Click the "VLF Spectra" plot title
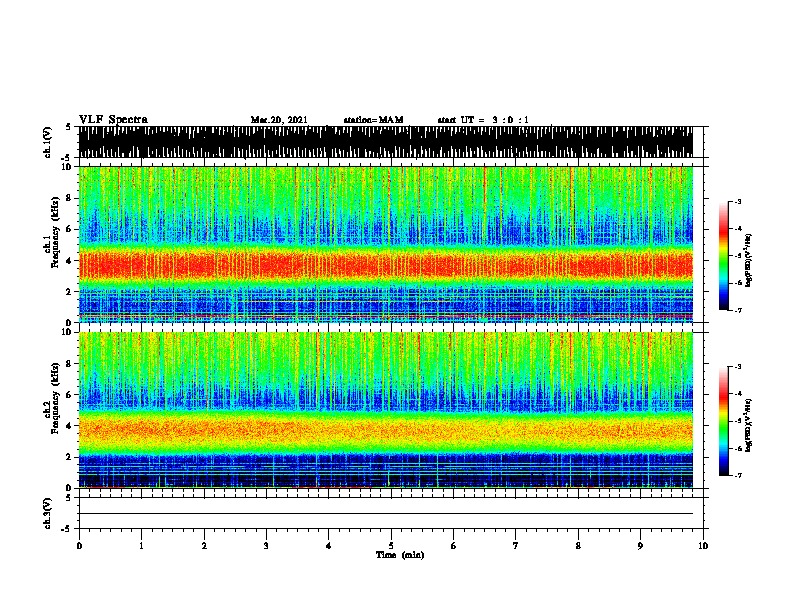Screen dimensions: 792x612 click(x=113, y=120)
